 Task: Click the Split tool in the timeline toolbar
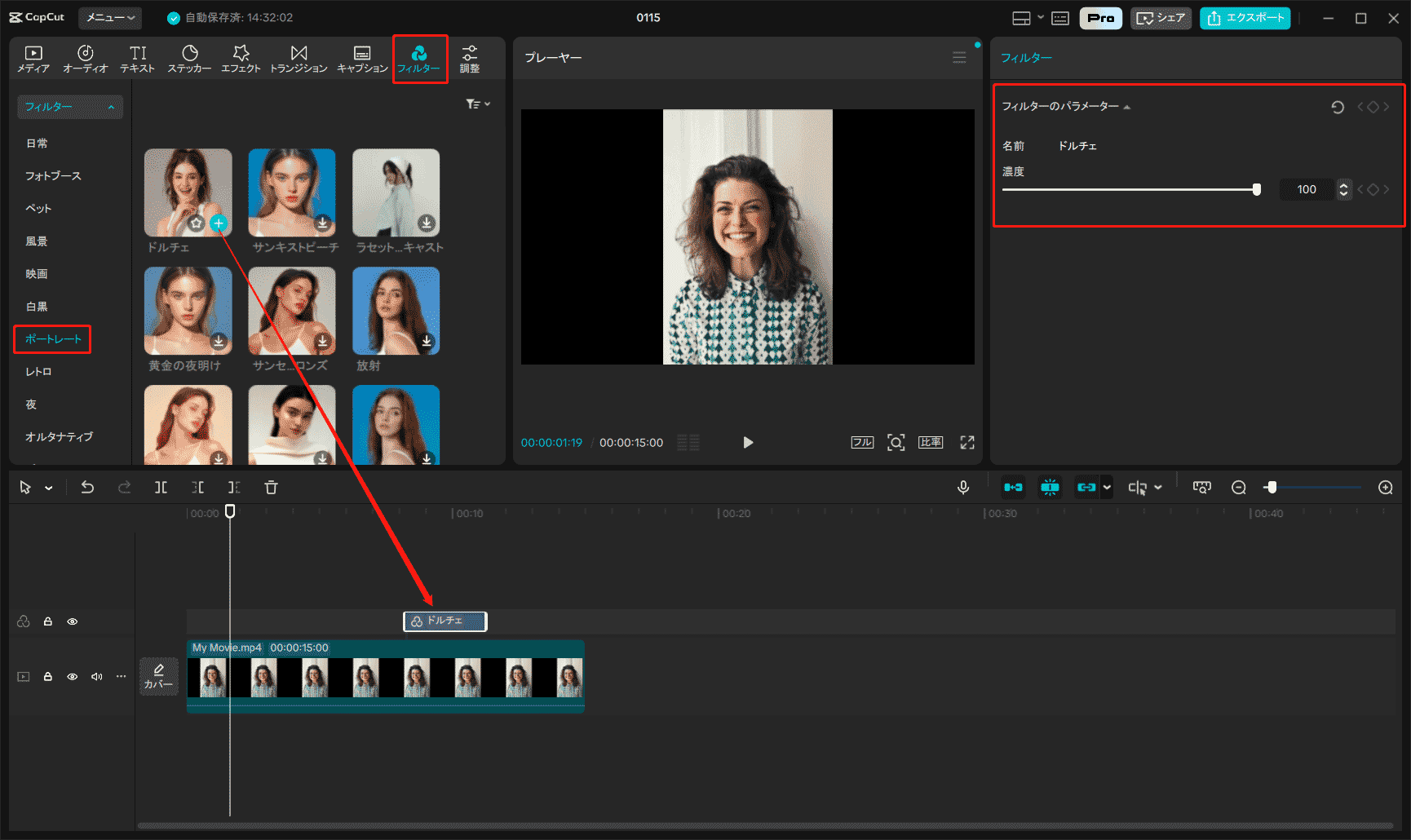pyautogui.click(x=161, y=487)
